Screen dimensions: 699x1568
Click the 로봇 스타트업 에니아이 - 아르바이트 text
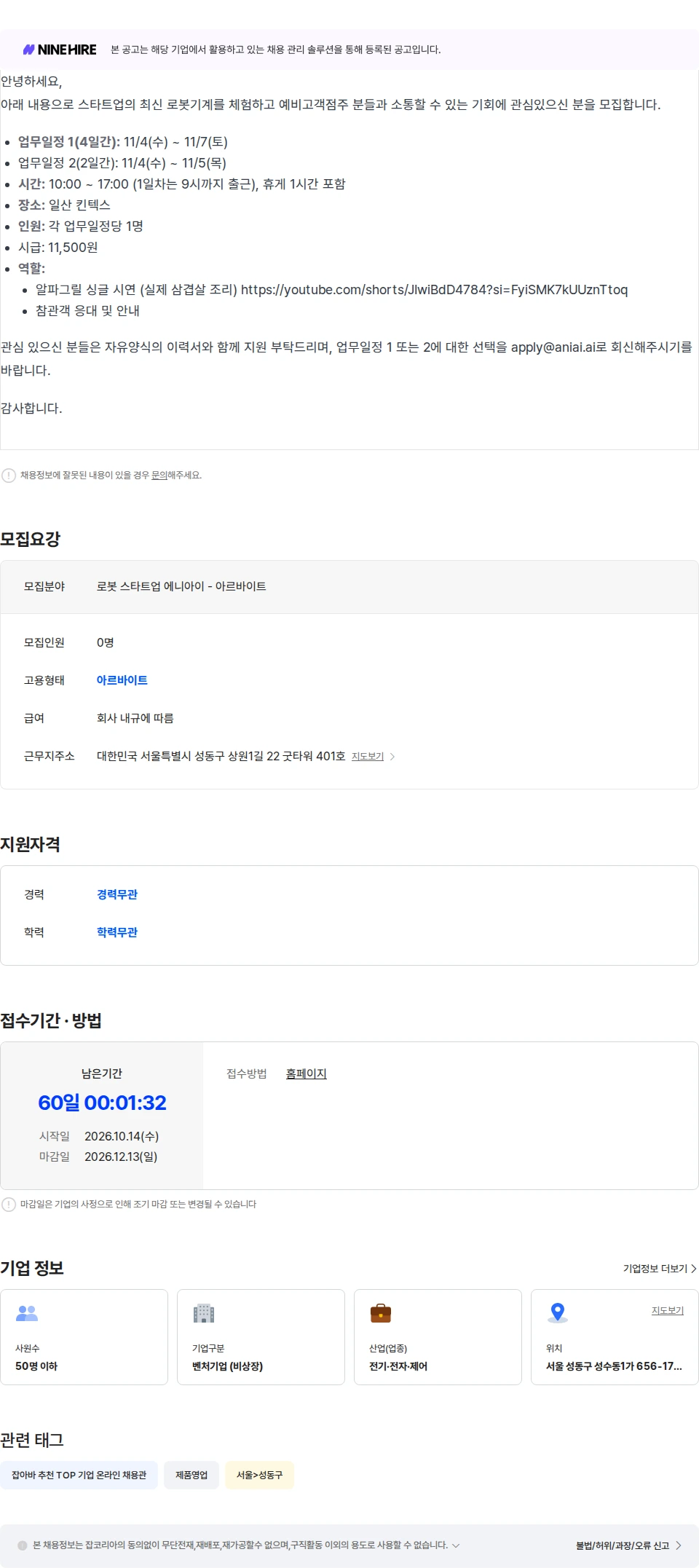pyautogui.click(x=181, y=586)
